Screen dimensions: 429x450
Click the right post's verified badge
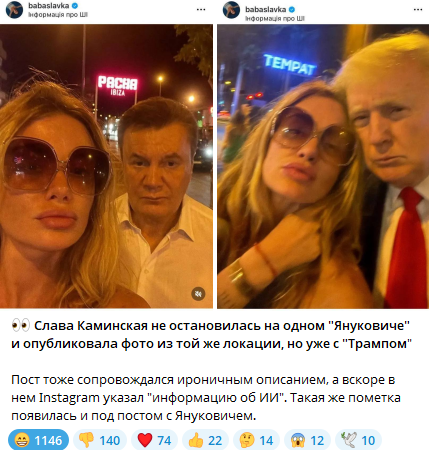[x=292, y=9]
